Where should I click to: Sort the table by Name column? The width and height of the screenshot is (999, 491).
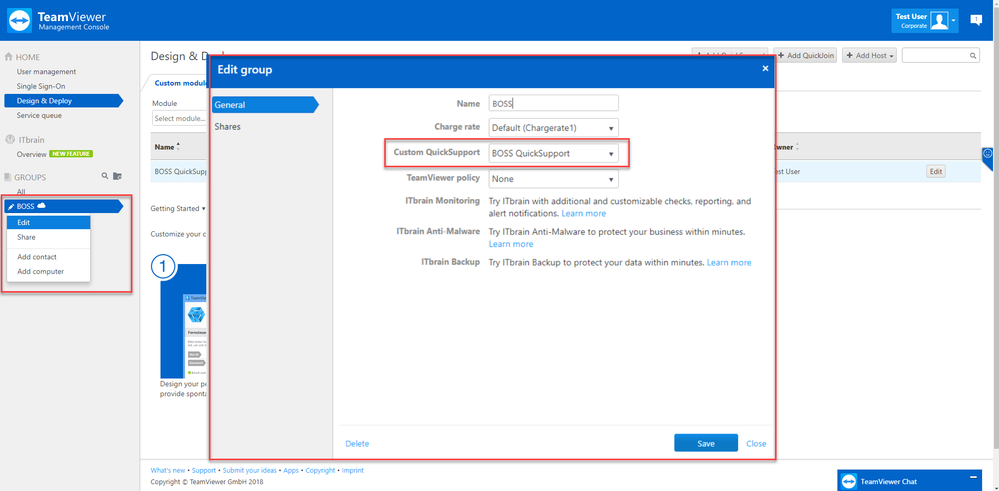(x=167, y=147)
